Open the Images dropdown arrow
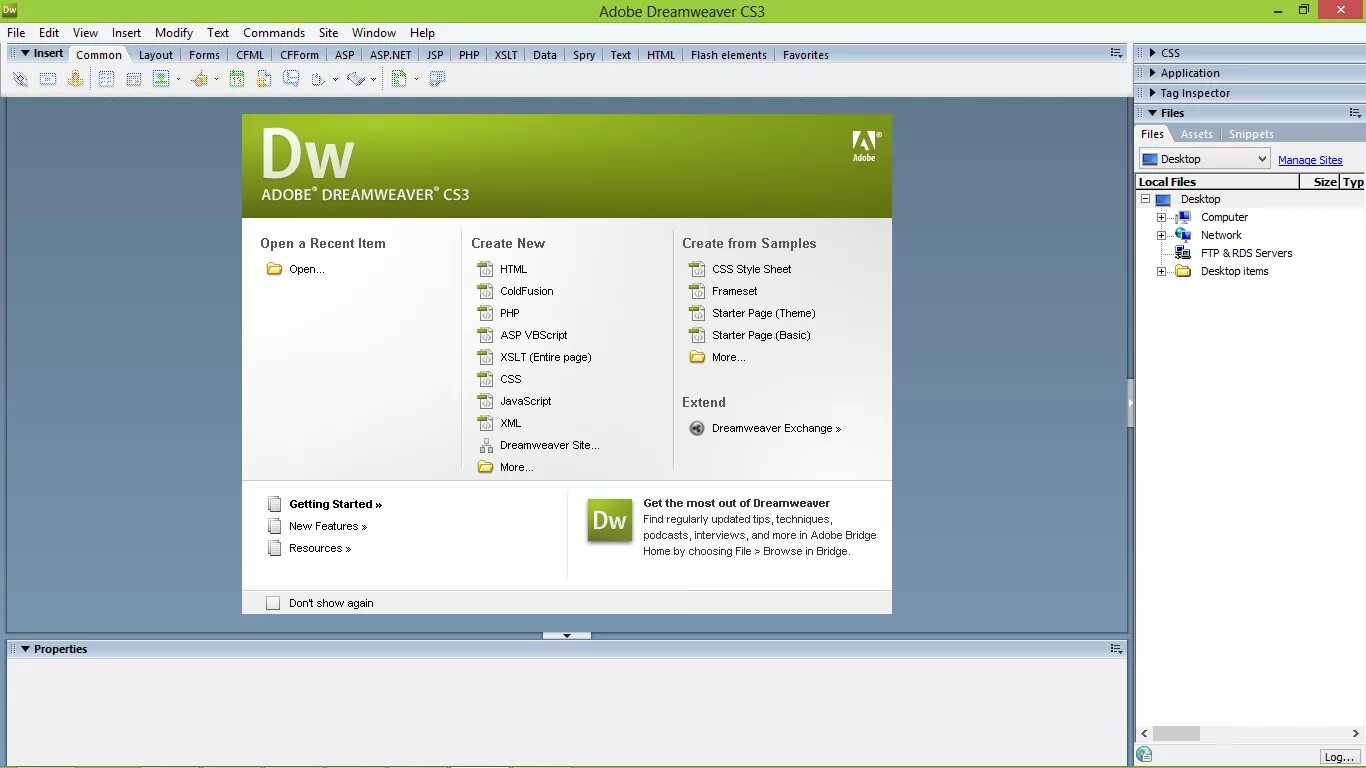This screenshot has width=1366, height=768. tap(178, 79)
